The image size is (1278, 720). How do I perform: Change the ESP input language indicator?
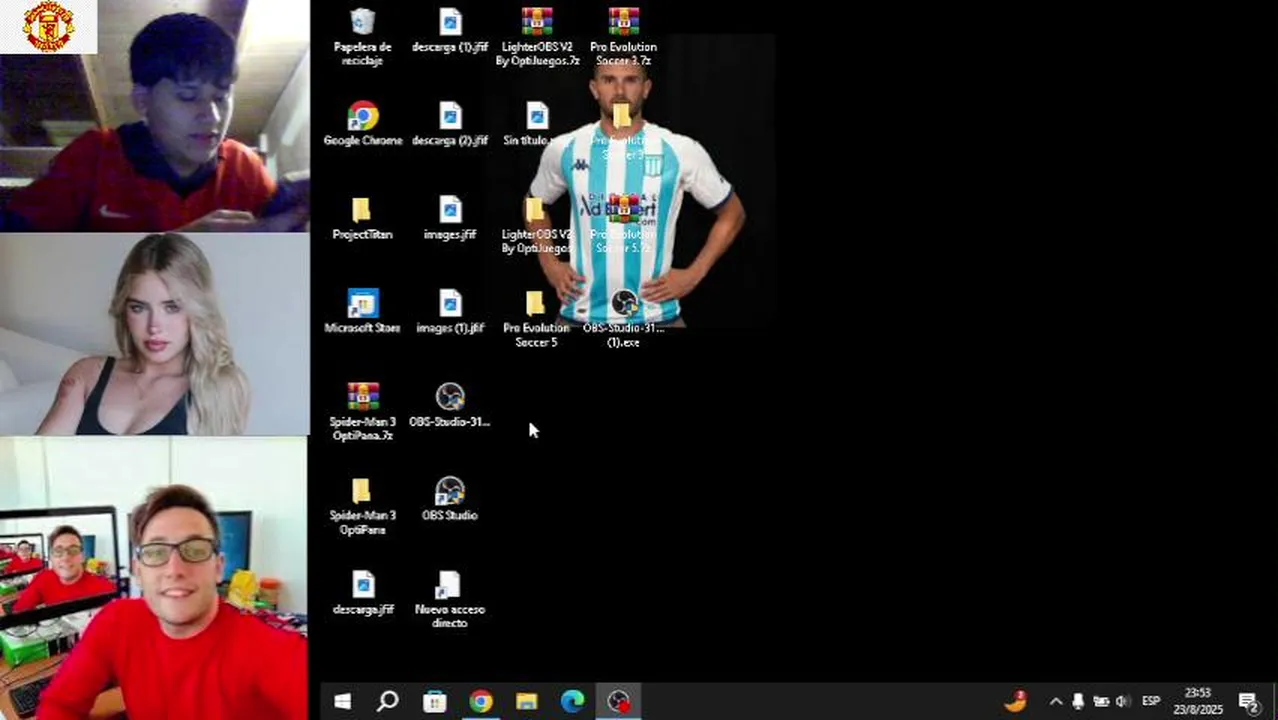[x=1151, y=701]
